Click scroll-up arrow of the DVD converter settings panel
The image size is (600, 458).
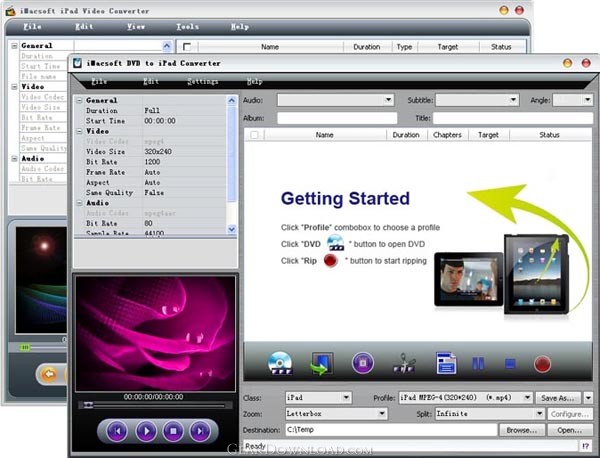pyautogui.click(x=232, y=101)
